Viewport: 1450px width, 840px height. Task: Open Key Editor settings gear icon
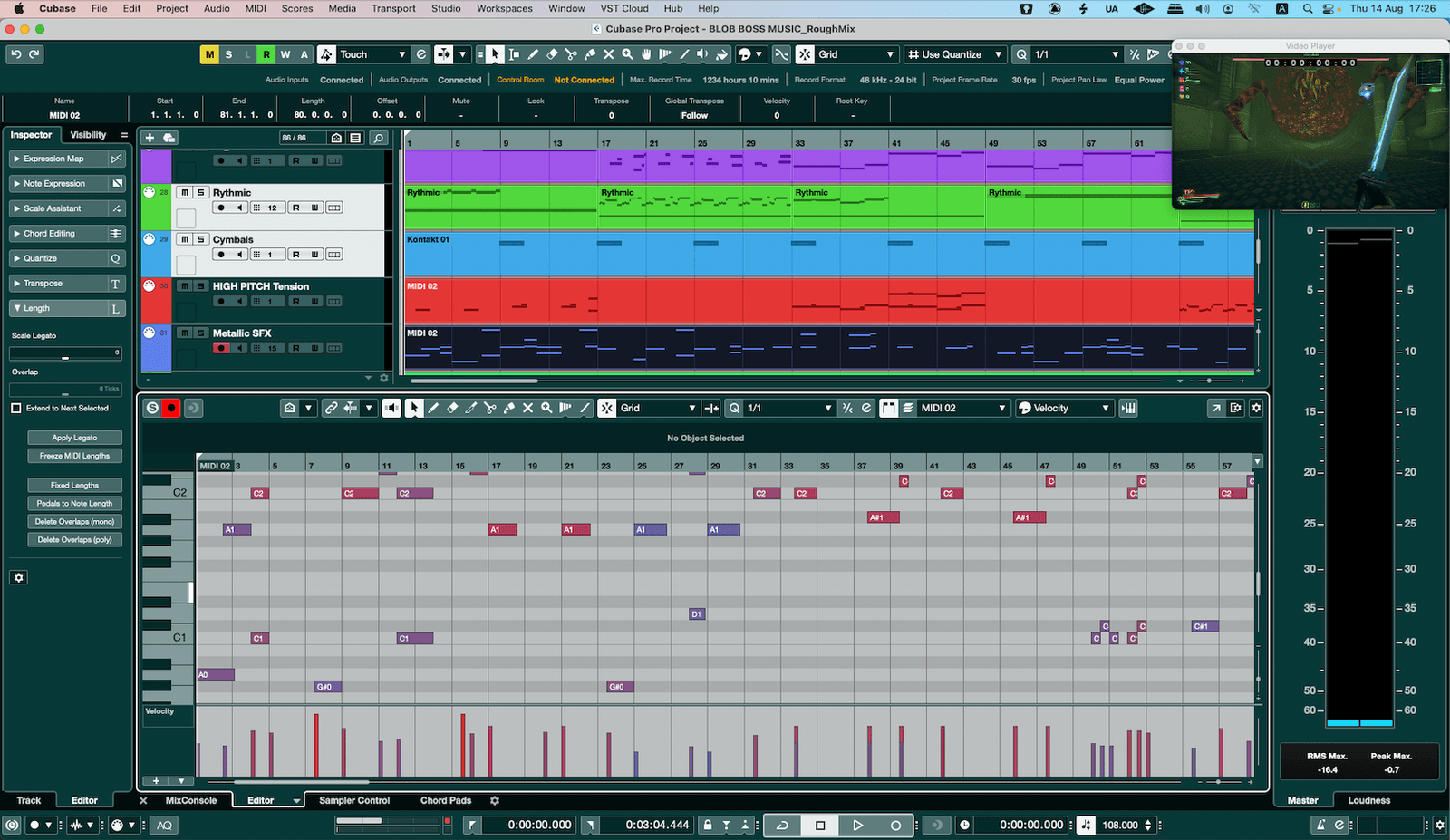pyautogui.click(x=1256, y=408)
